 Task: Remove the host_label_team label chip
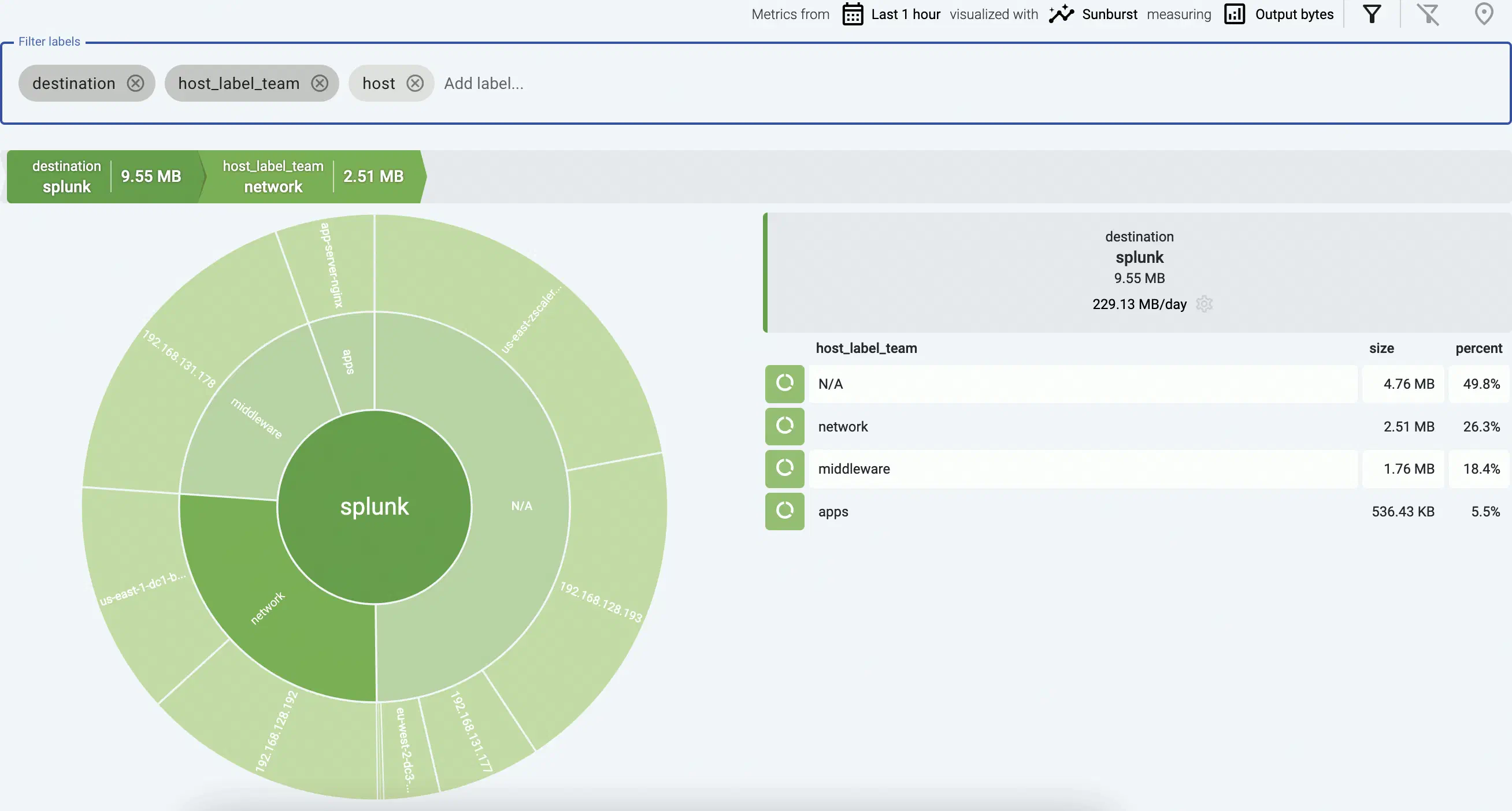click(x=319, y=83)
